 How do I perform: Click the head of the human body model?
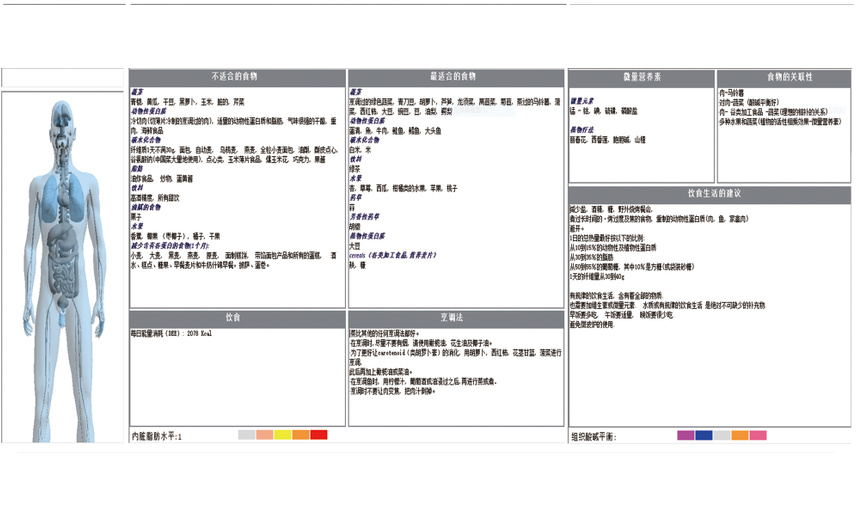tap(61, 118)
